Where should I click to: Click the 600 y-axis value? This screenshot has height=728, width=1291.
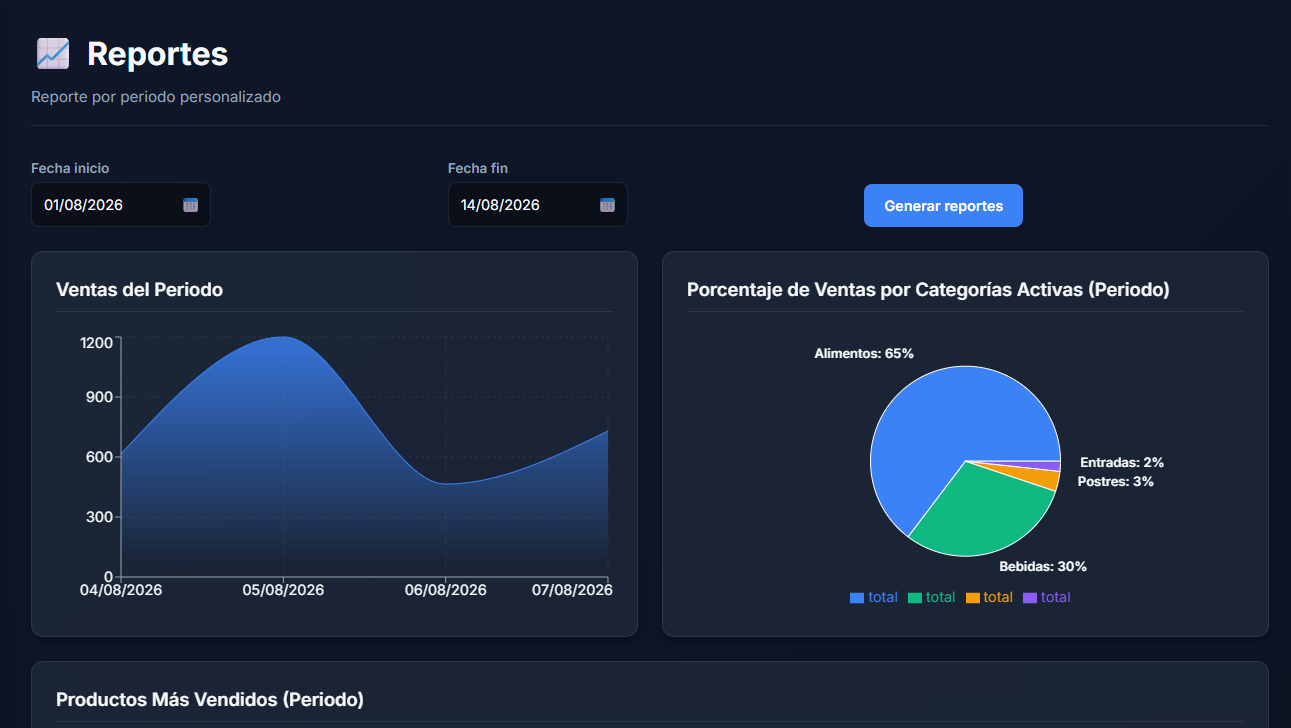click(x=101, y=457)
